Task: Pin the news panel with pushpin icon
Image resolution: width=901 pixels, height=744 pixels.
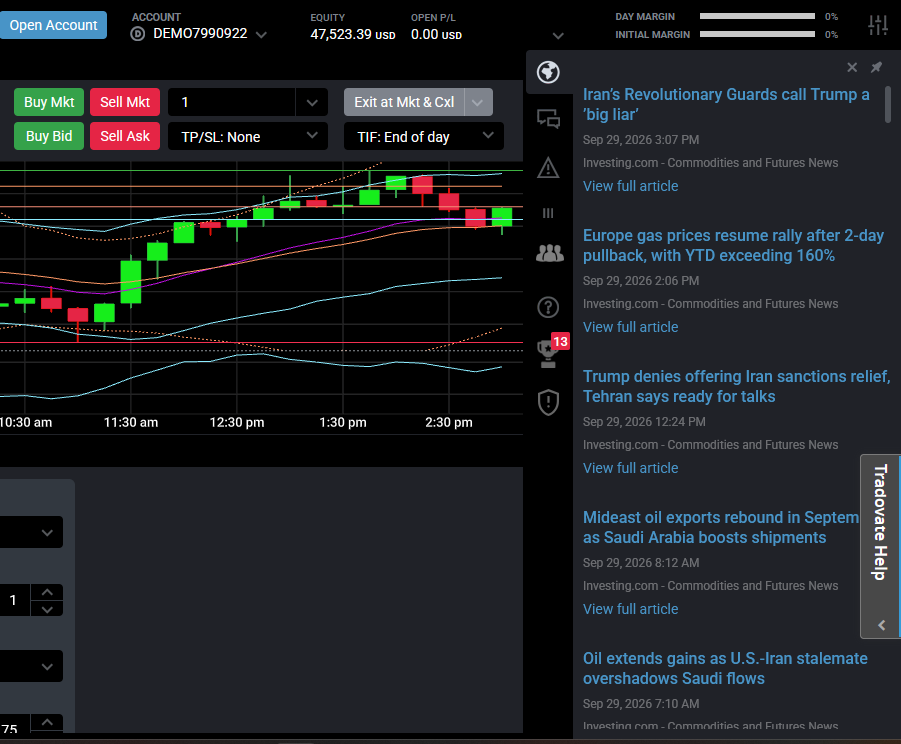Action: 876,68
